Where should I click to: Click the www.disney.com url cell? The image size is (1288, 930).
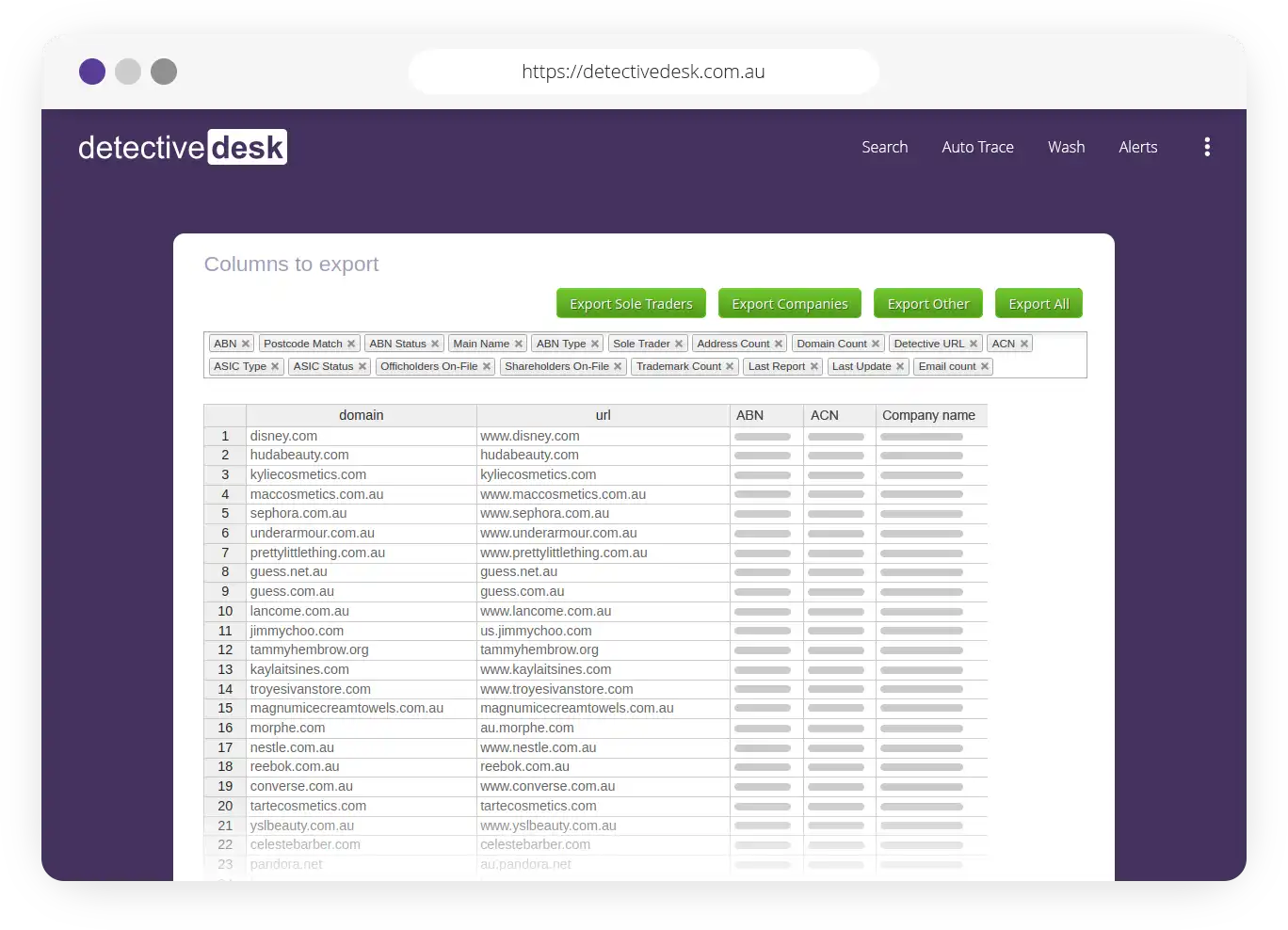pyautogui.click(x=604, y=436)
